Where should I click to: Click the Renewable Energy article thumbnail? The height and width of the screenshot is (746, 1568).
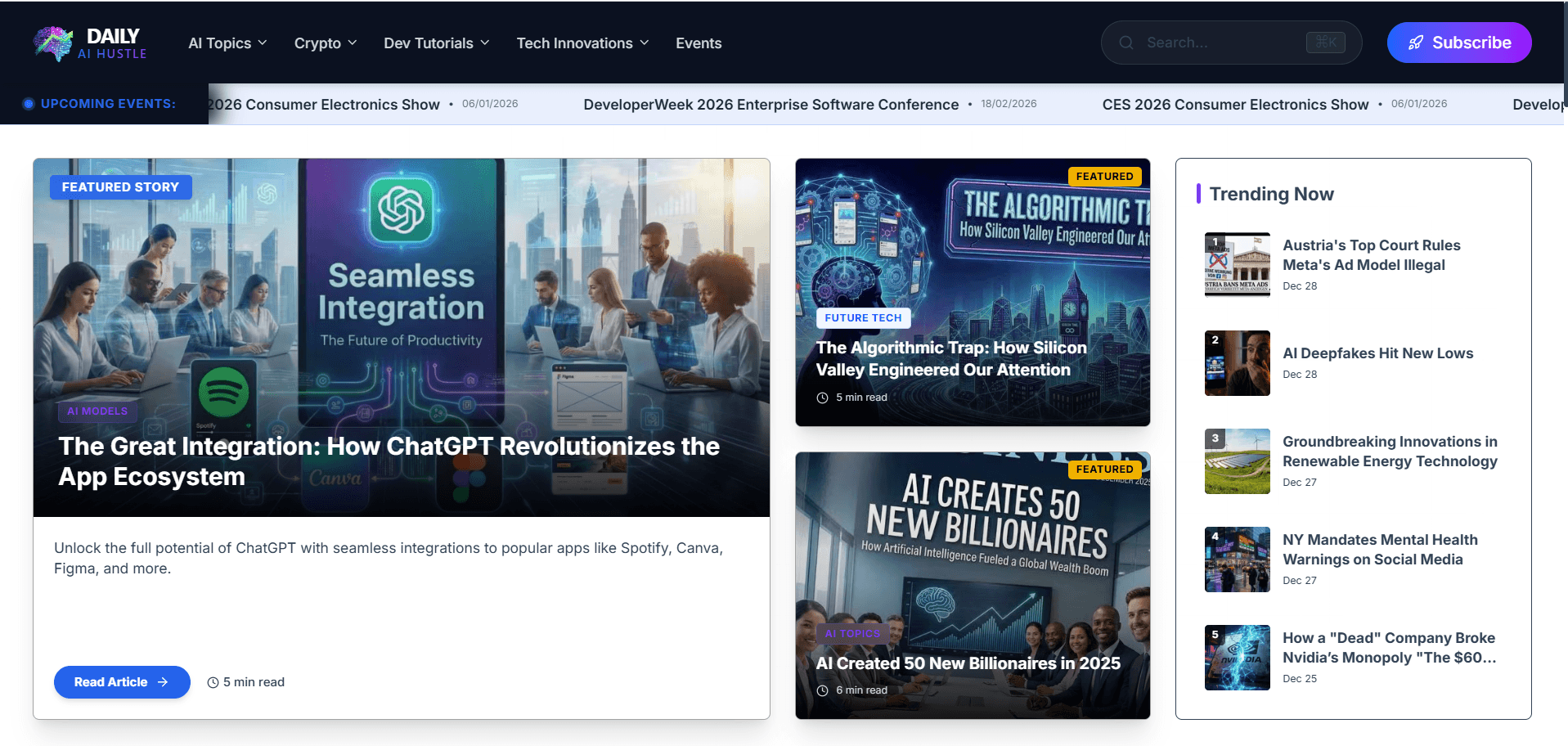pos(1237,461)
